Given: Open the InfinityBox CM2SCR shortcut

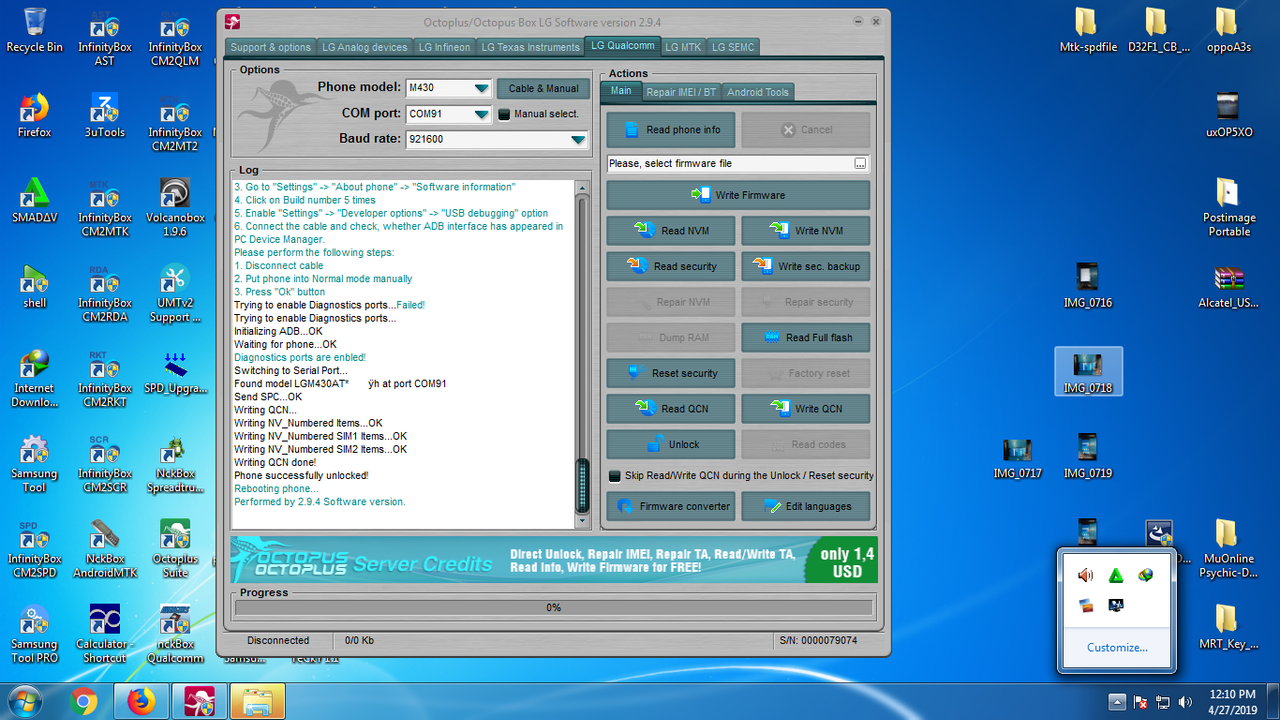Looking at the screenshot, I should point(105,464).
